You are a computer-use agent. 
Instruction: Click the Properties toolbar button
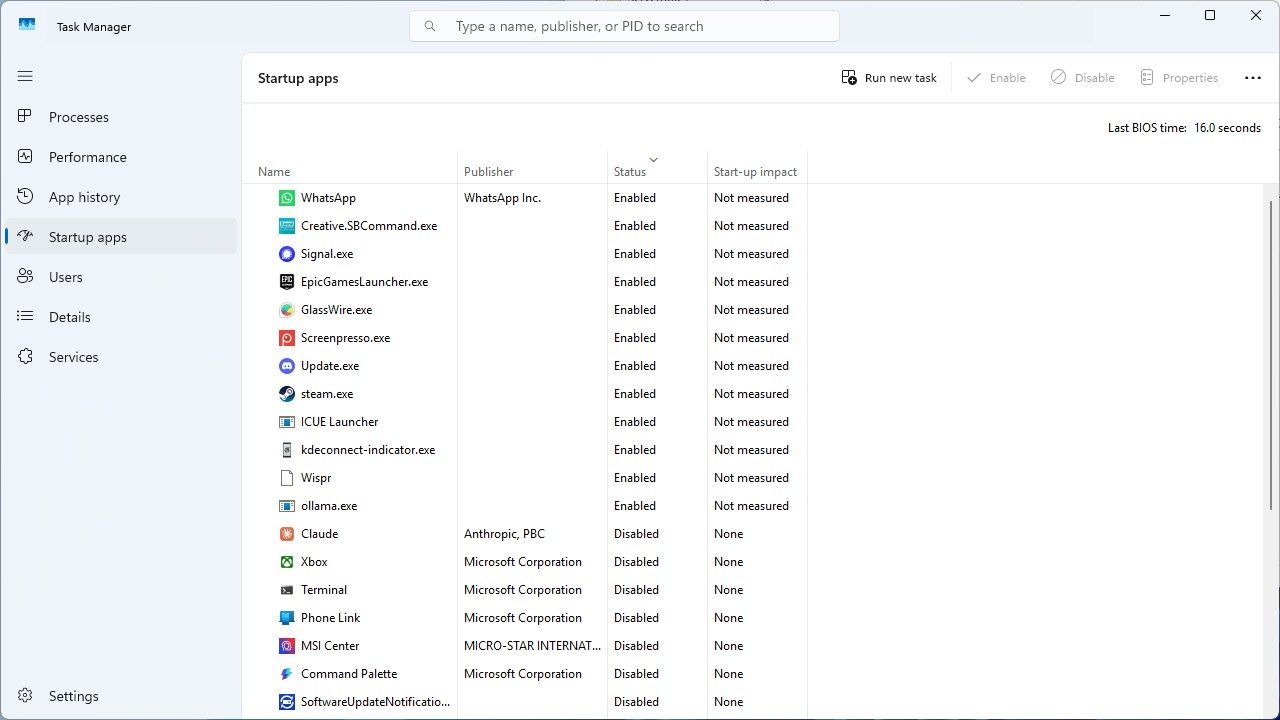(1178, 78)
